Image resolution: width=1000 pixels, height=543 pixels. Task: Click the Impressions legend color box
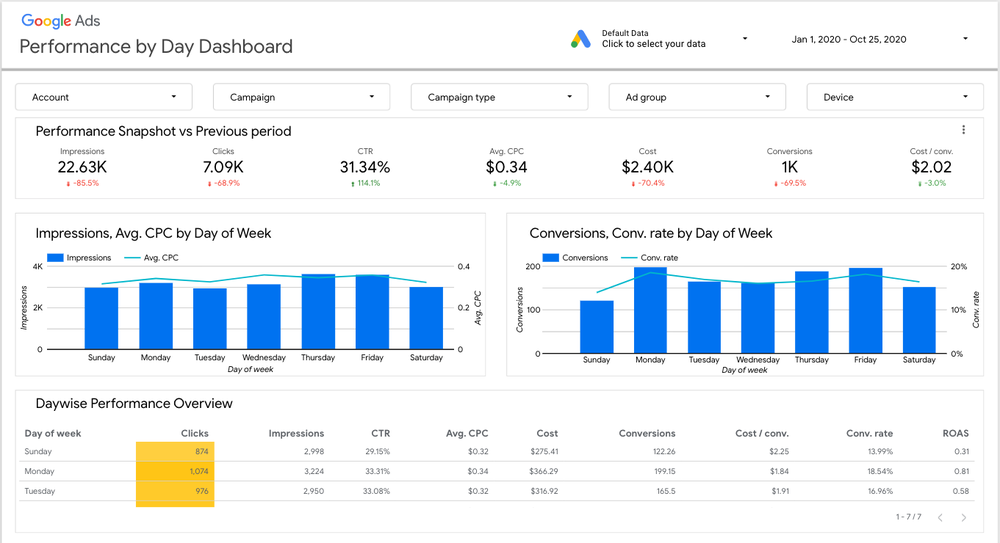pos(57,258)
